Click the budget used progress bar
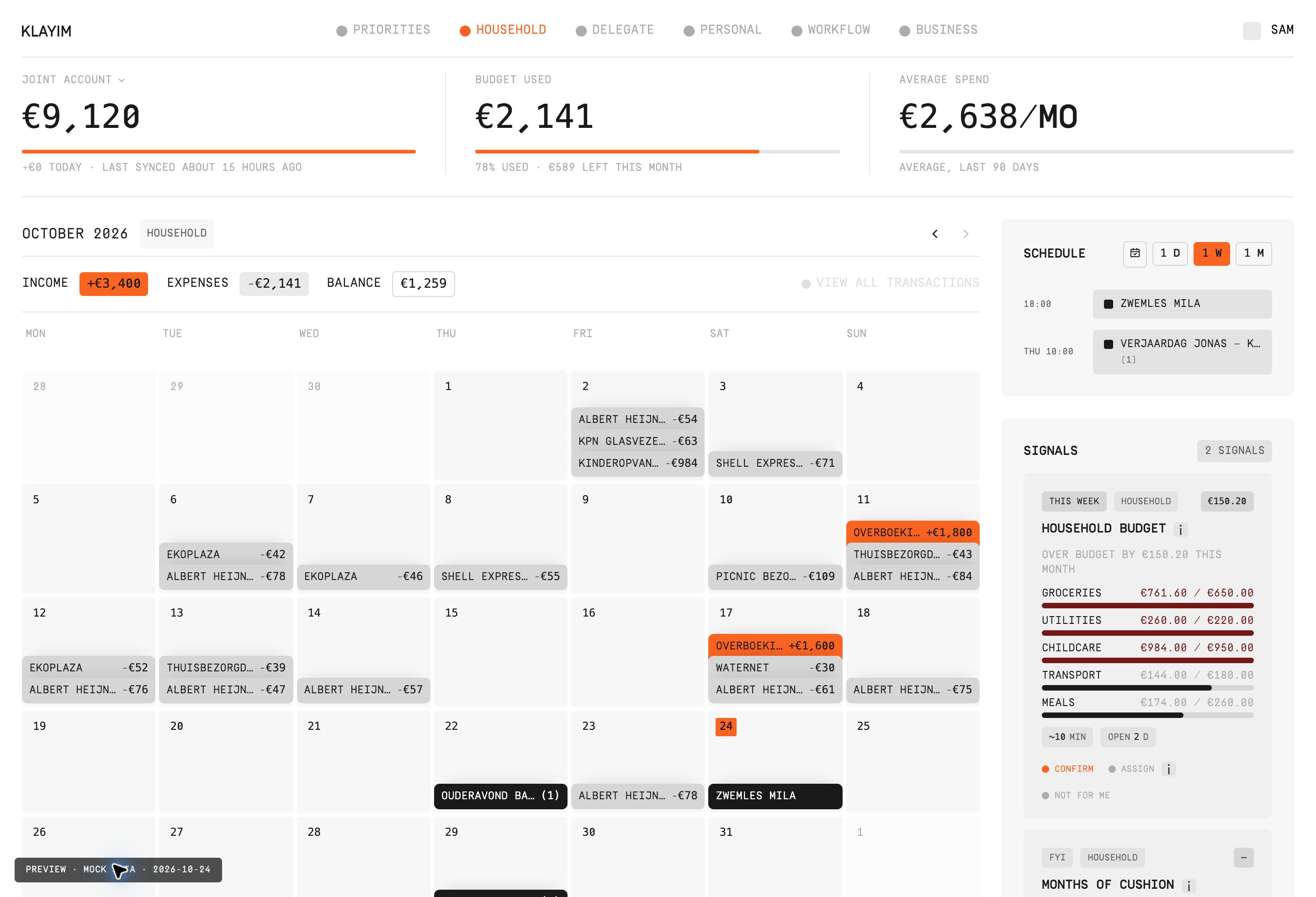1316x897 pixels. [x=658, y=152]
